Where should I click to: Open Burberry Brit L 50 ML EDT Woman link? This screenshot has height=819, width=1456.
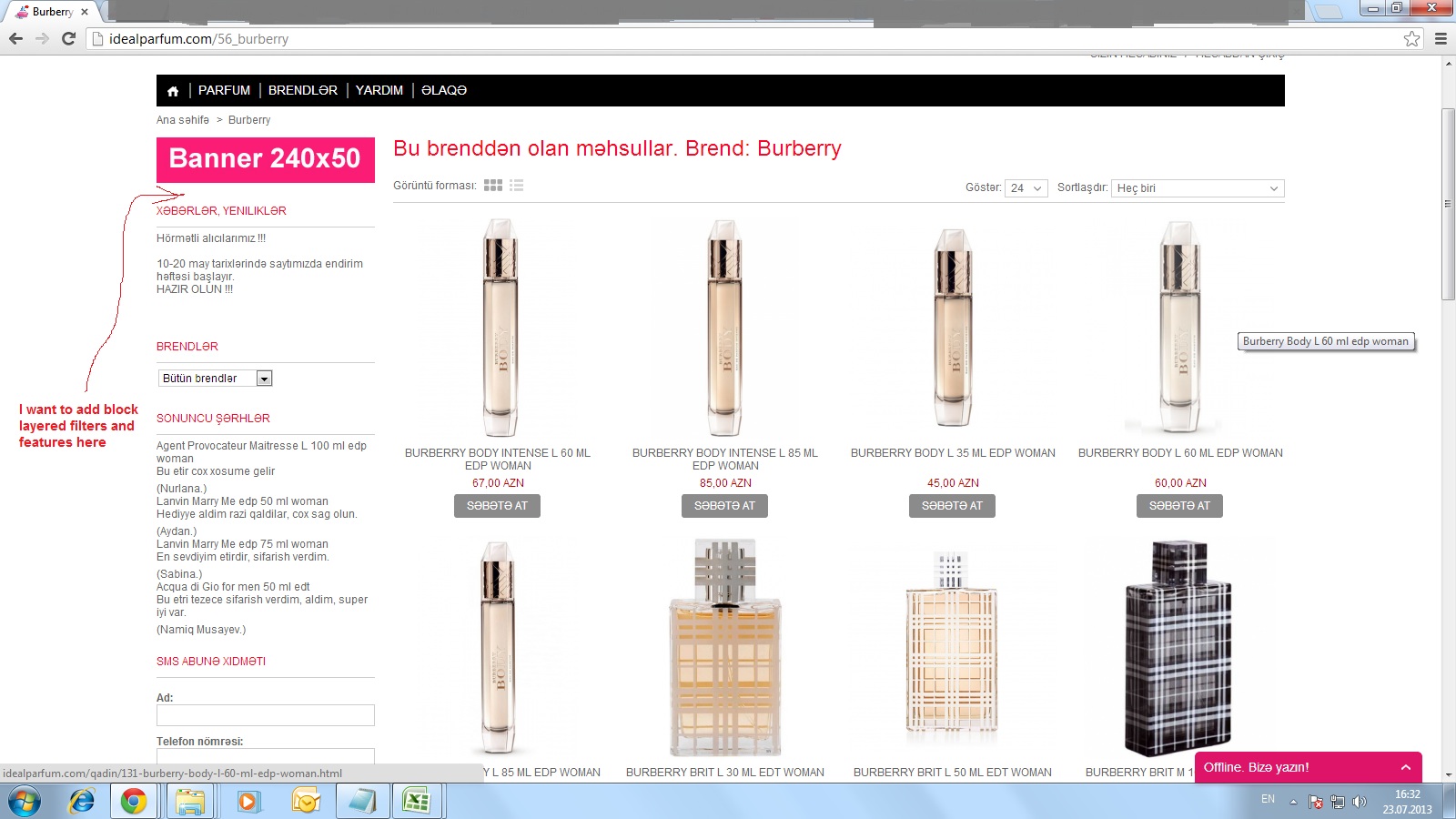pyautogui.click(x=953, y=773)
